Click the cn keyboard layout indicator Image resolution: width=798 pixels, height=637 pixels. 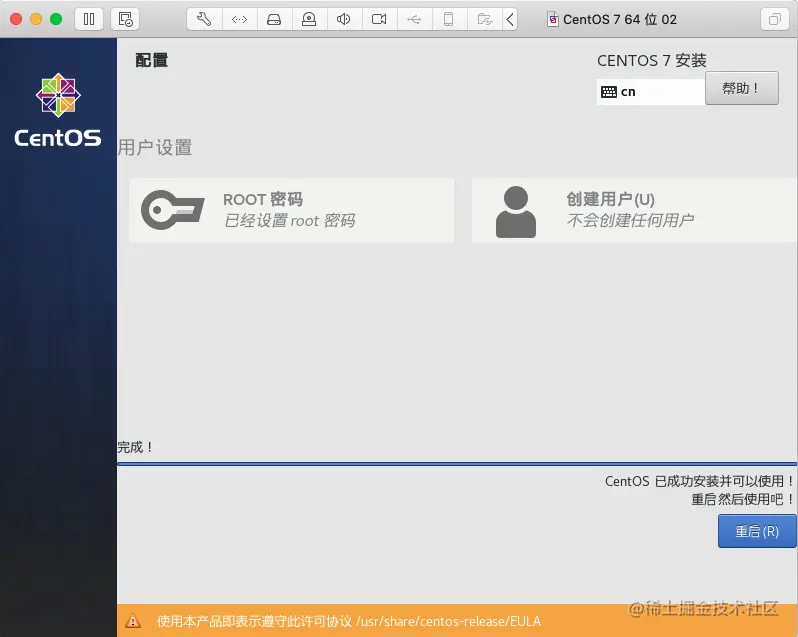point(650,92)
